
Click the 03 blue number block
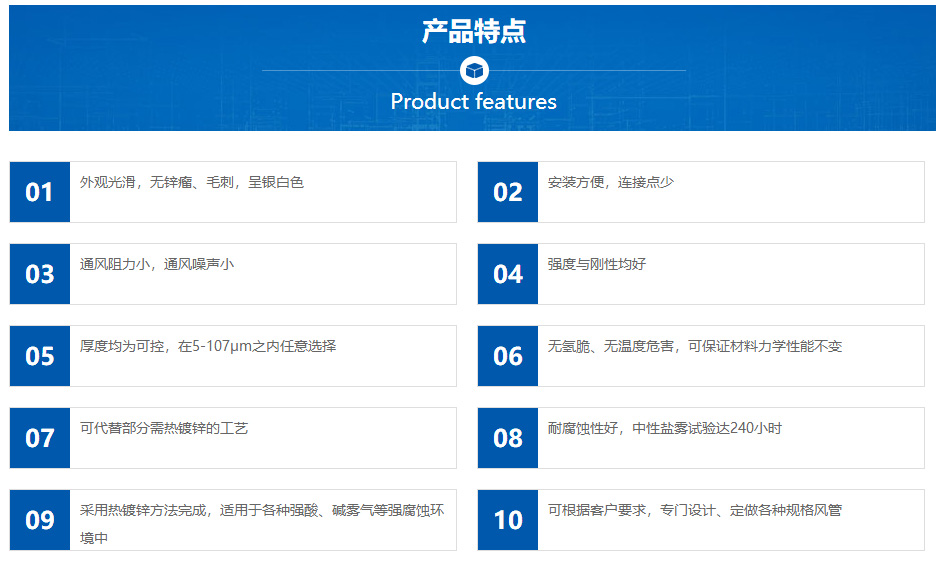tap(40, 274)
